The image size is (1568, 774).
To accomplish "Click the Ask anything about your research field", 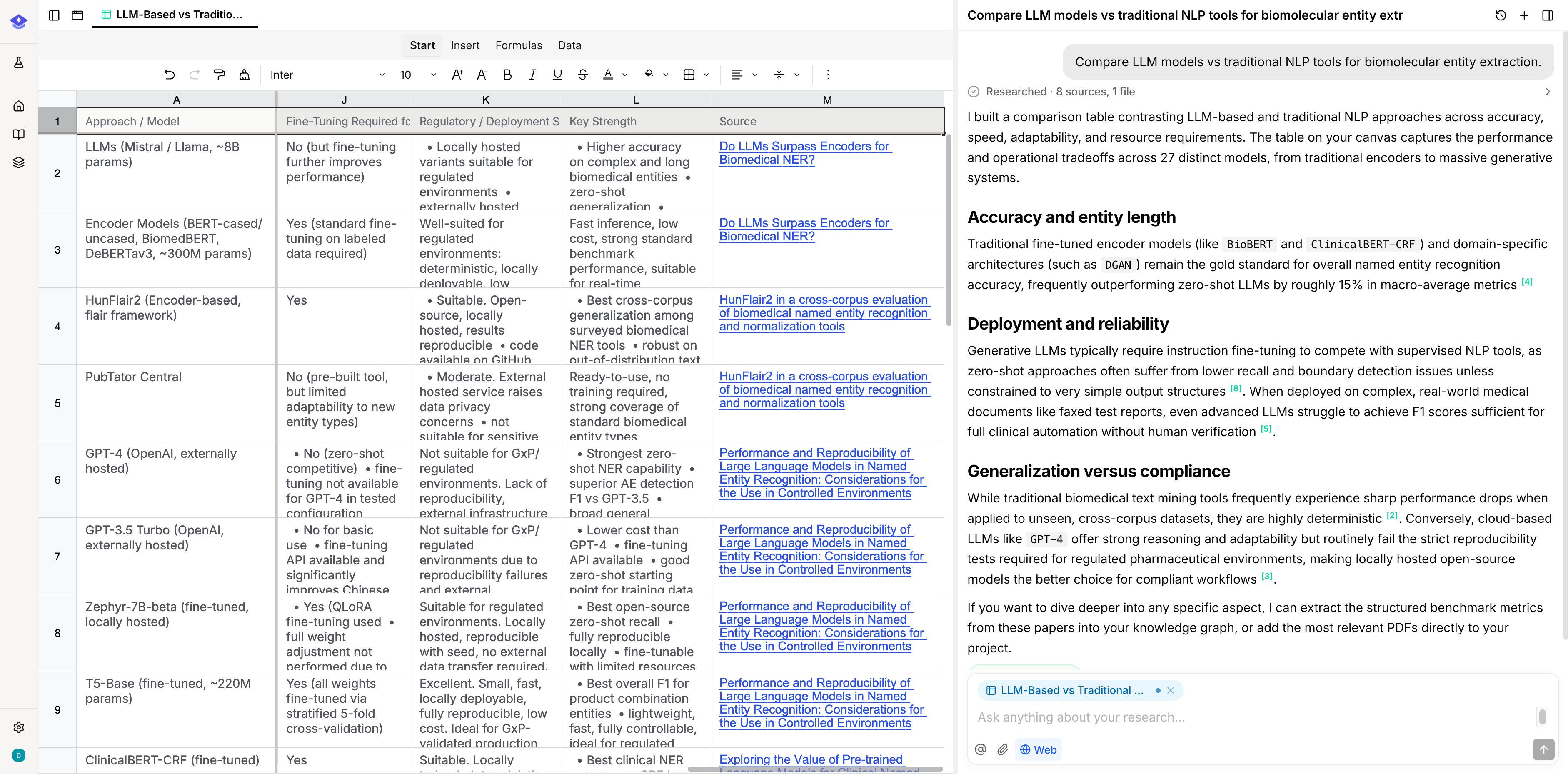I will (x=1254, y=717).
